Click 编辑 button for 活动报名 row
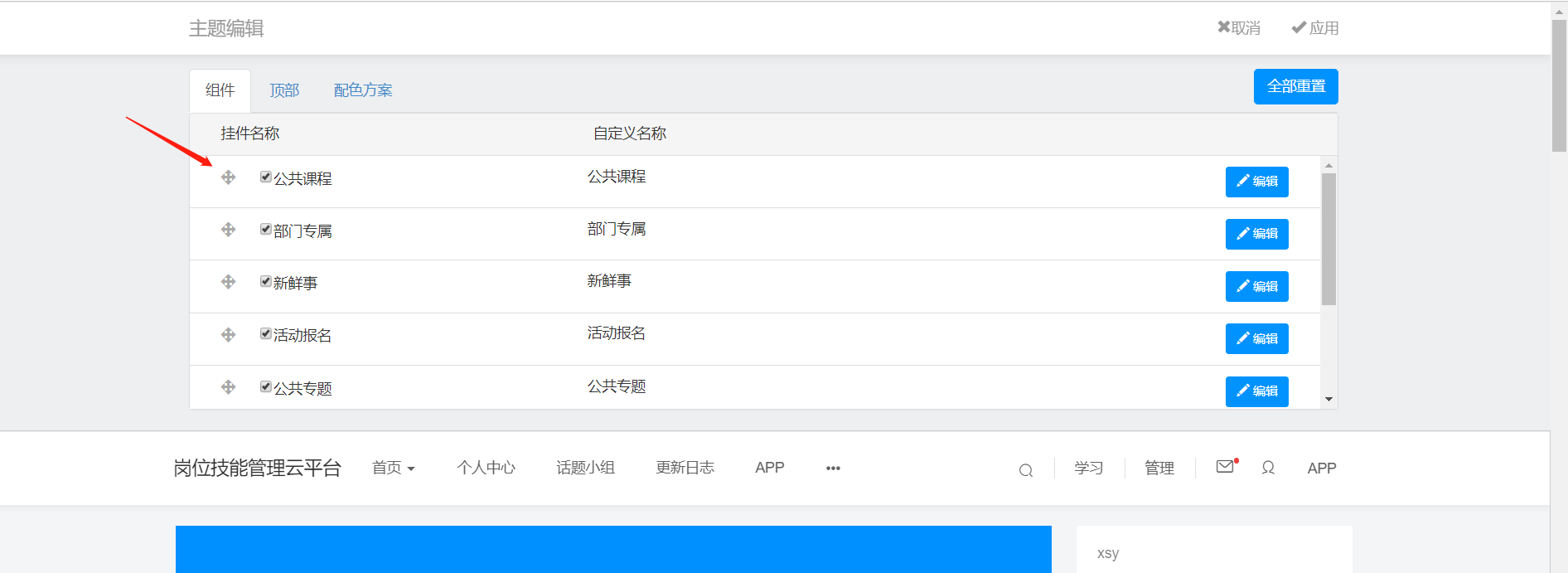Image resolution: width=1568 pixels, height=573 pixels. pos(1257,338)
